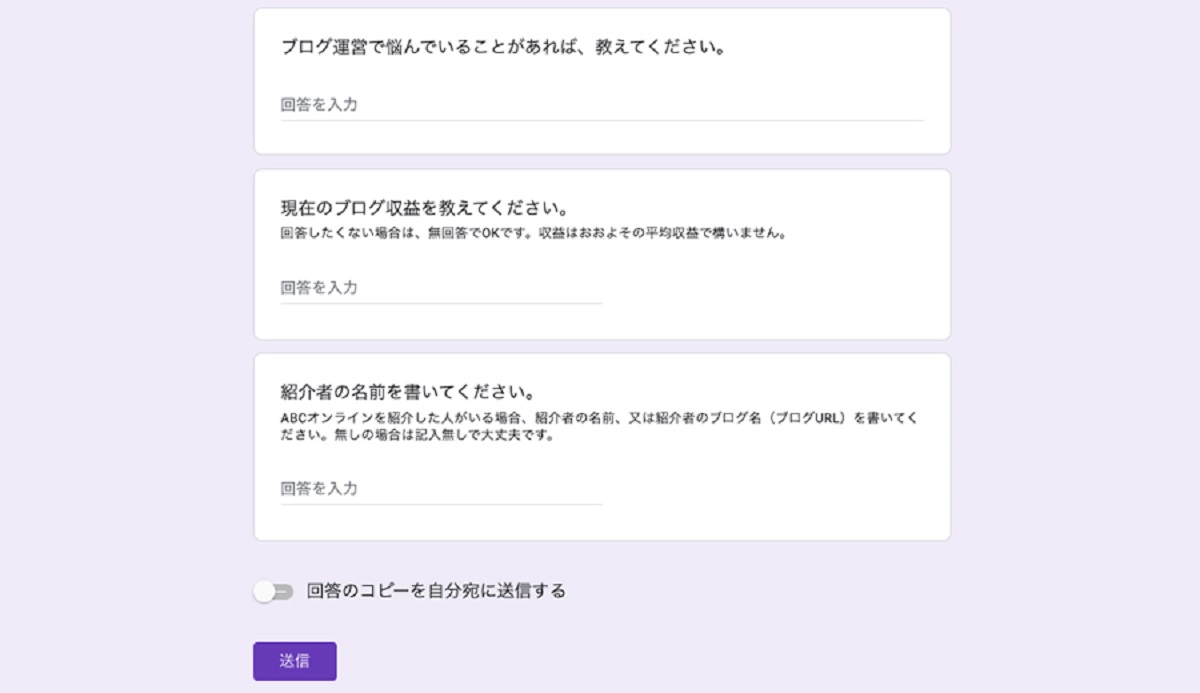Image resolution: width=1200 pixels, height=693 pixels.
Task: Click the heading 現在のブログ収益を教えてください。
Action: pos(425,210)
